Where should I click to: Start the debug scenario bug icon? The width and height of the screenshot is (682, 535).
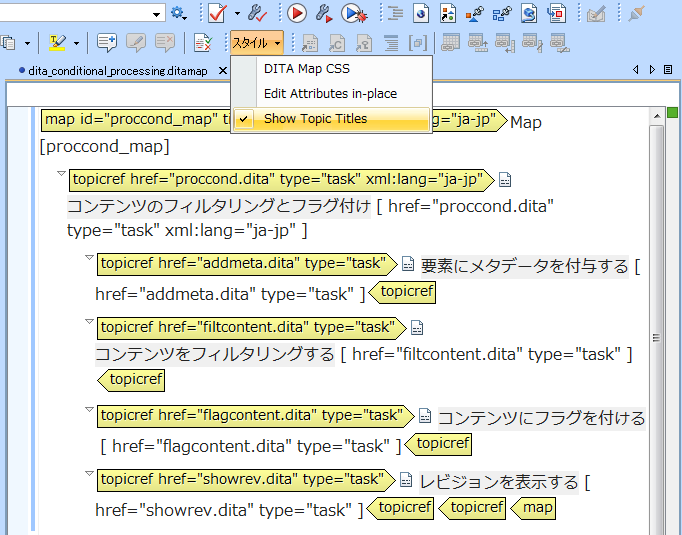tap(354, 13)
